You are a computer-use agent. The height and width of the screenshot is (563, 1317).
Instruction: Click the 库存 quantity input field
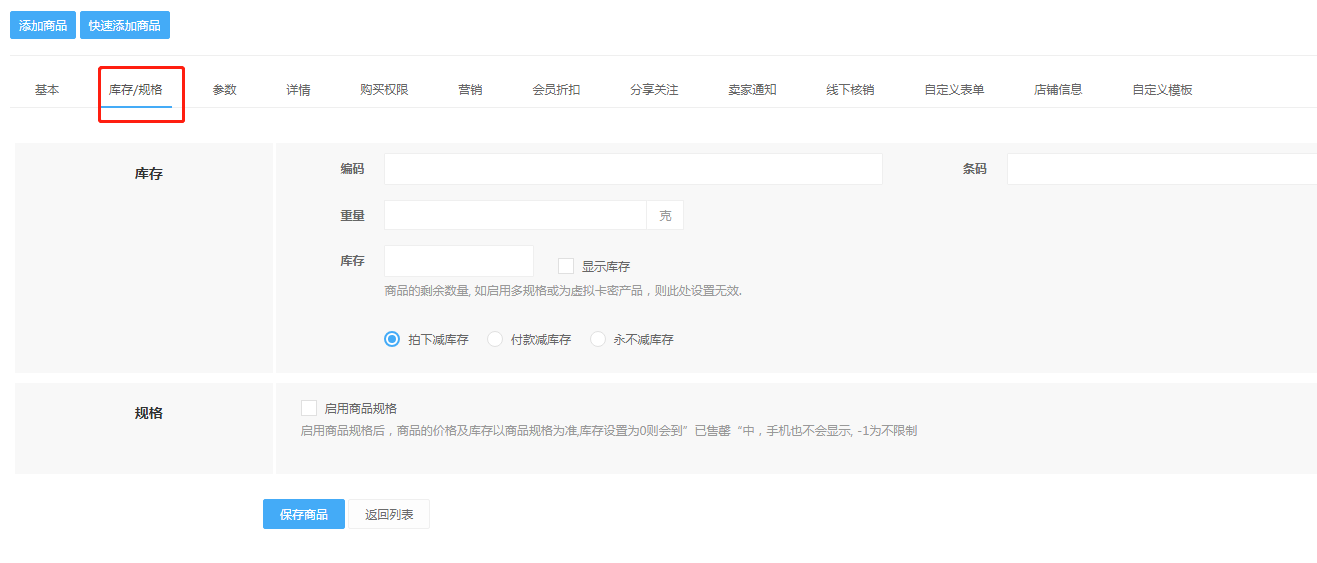point(459,261)
